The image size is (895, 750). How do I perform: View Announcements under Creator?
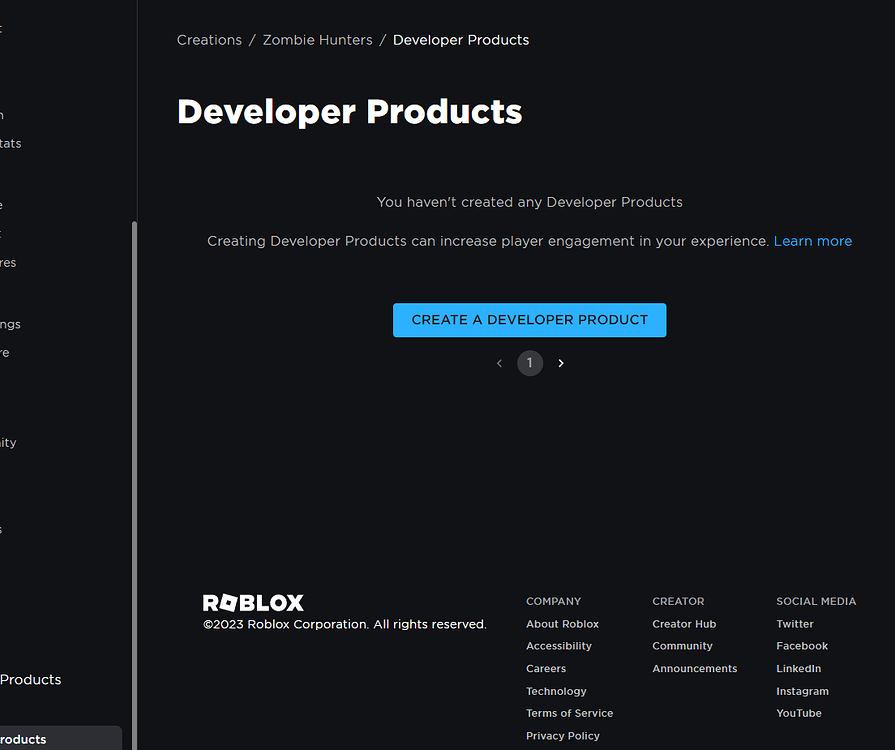[694, 668]
